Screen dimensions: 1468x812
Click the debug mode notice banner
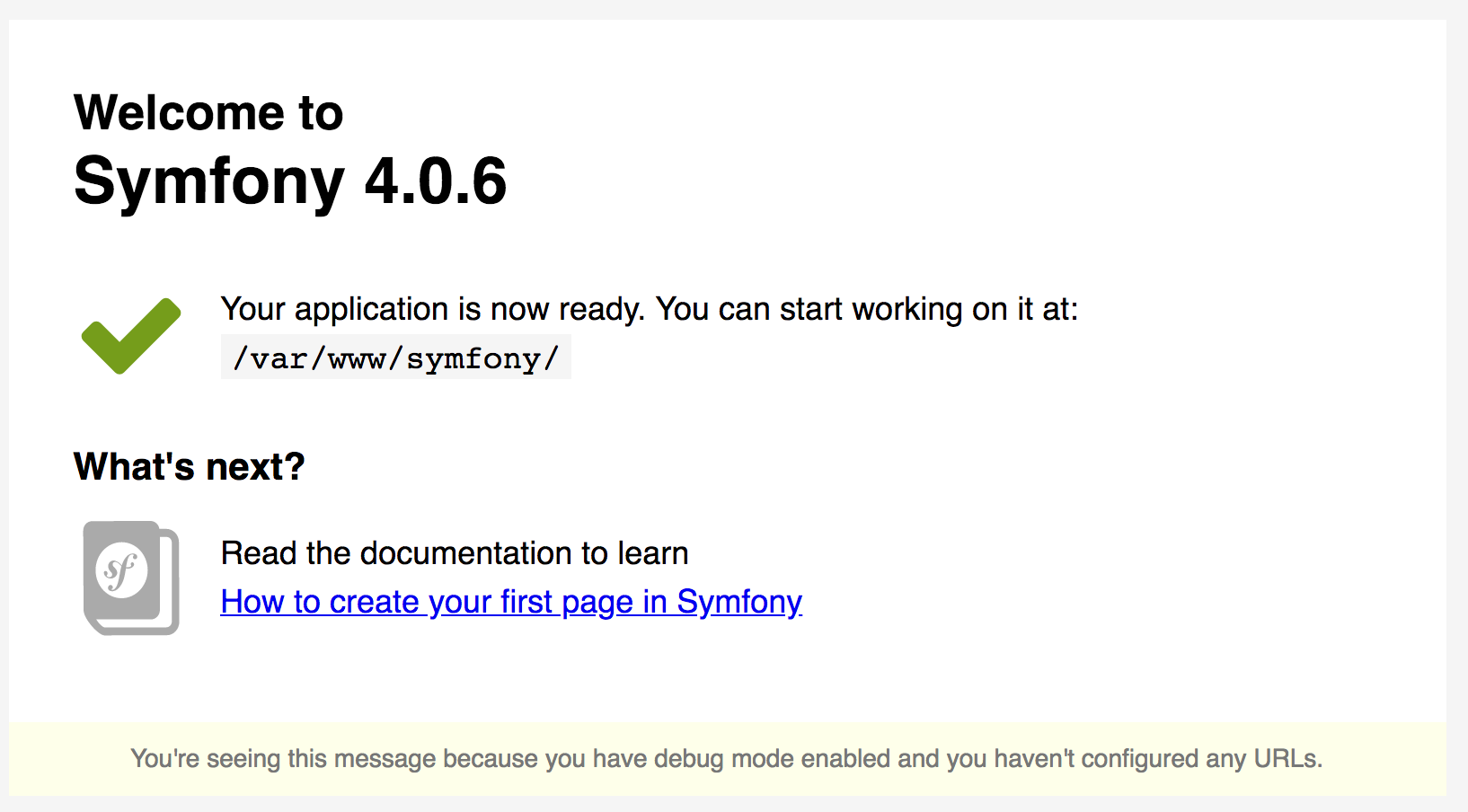point(734,759)
